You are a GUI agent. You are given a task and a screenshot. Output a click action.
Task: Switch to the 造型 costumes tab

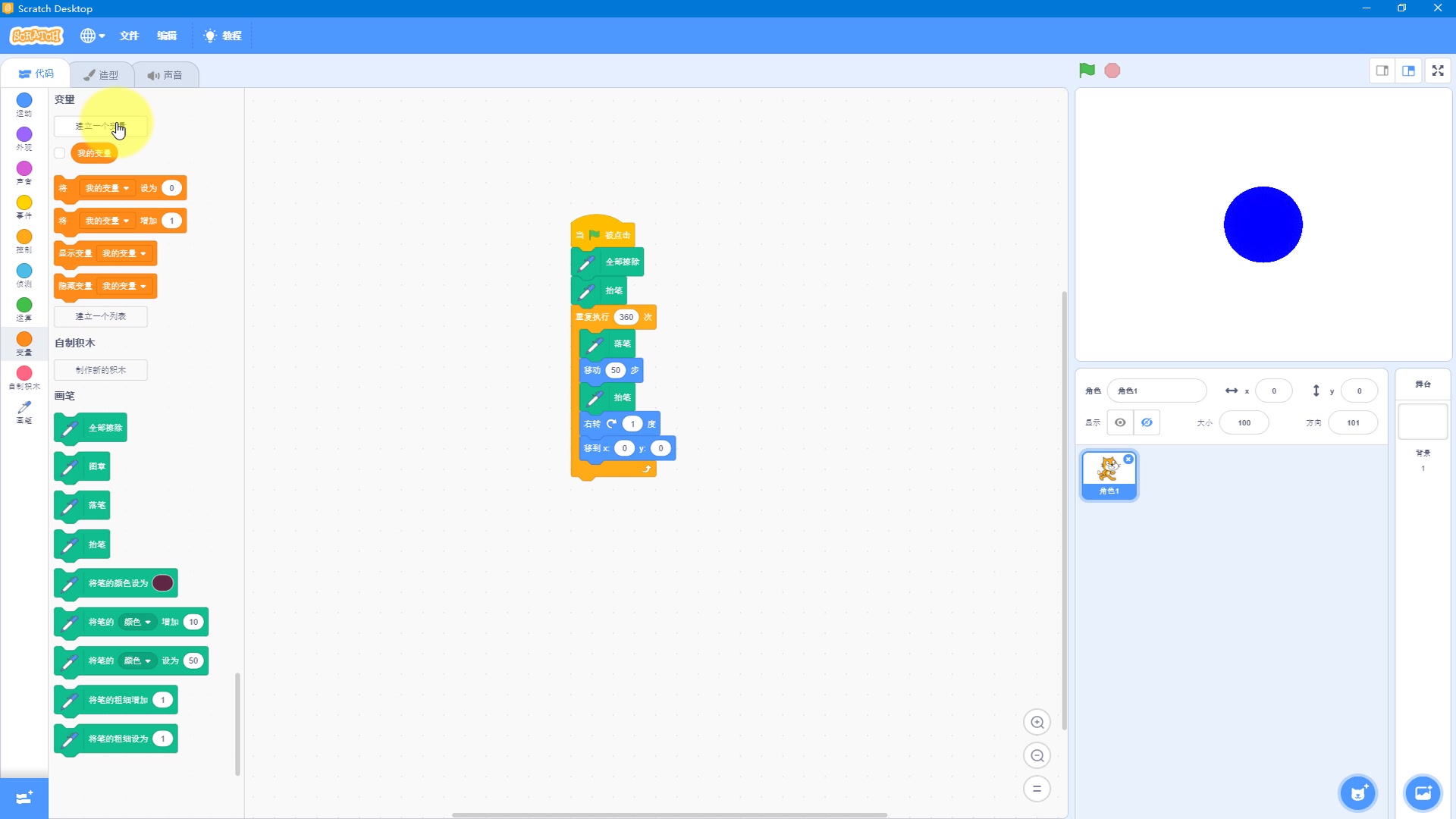[x=102, y=75]
